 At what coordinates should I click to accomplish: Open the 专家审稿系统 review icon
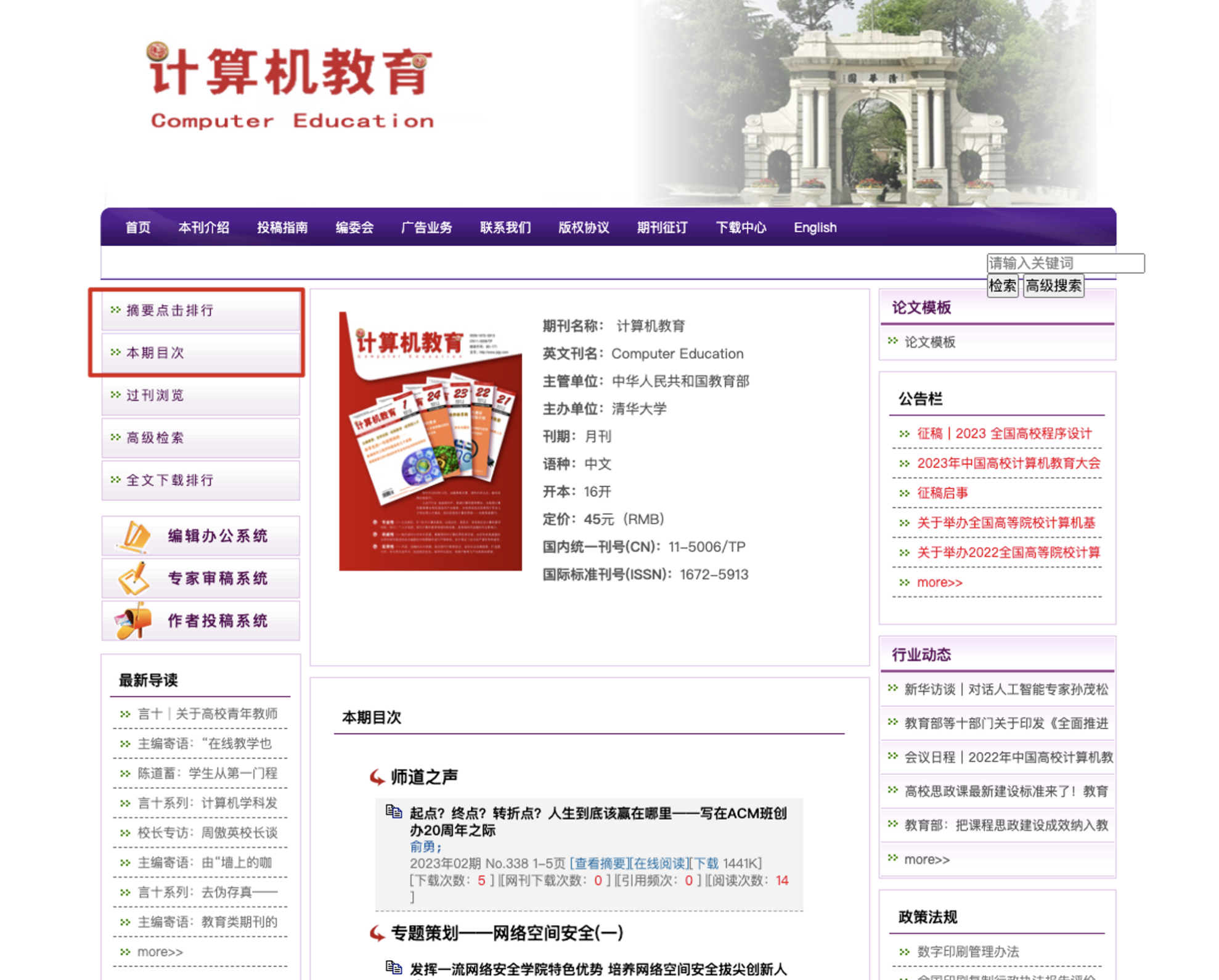click(x=134, y=578)
